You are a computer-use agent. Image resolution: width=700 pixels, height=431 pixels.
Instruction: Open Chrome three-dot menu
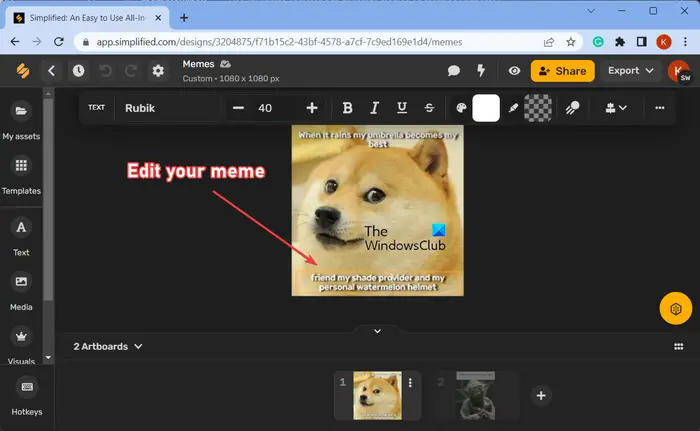[685, 42]
